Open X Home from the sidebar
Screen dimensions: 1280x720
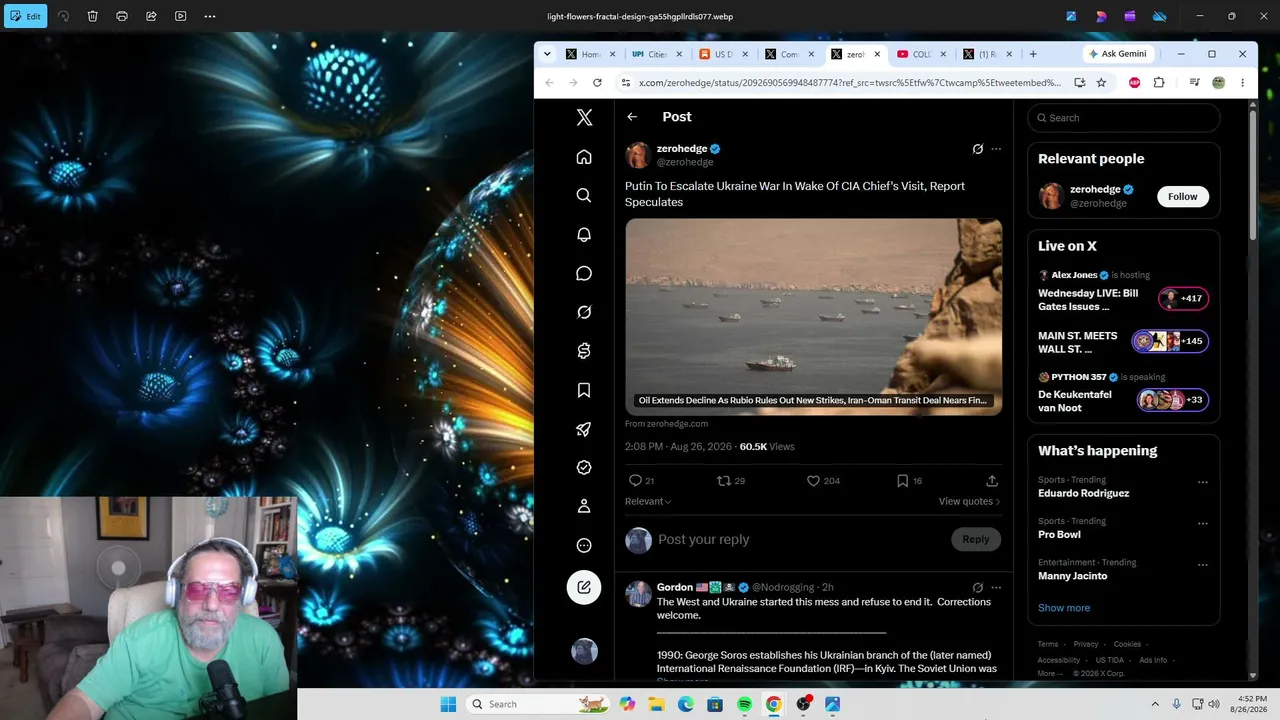[x=584, y=157]
